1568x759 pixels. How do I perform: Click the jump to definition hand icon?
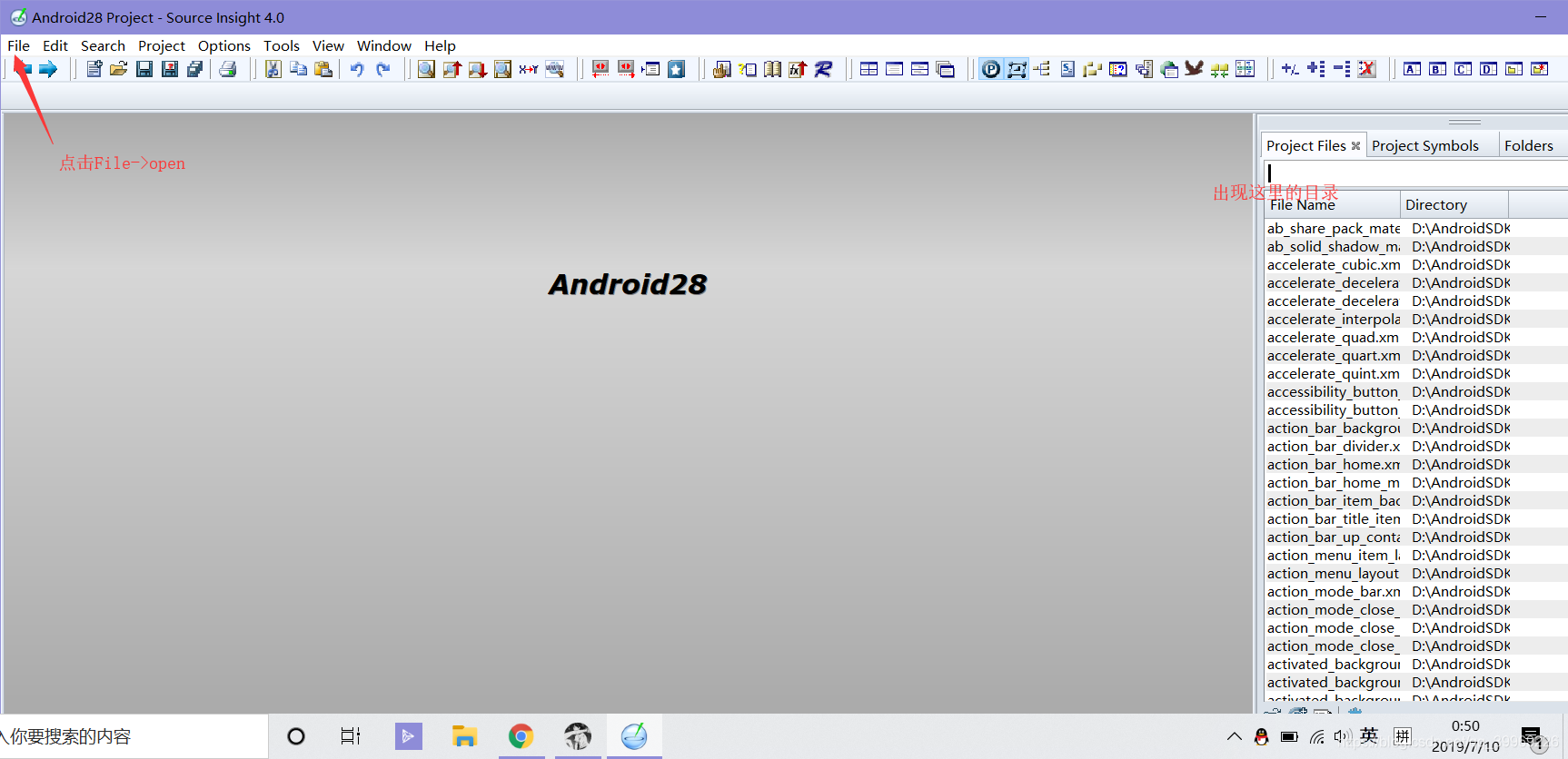pyautogui.click(x=722, y=69)
